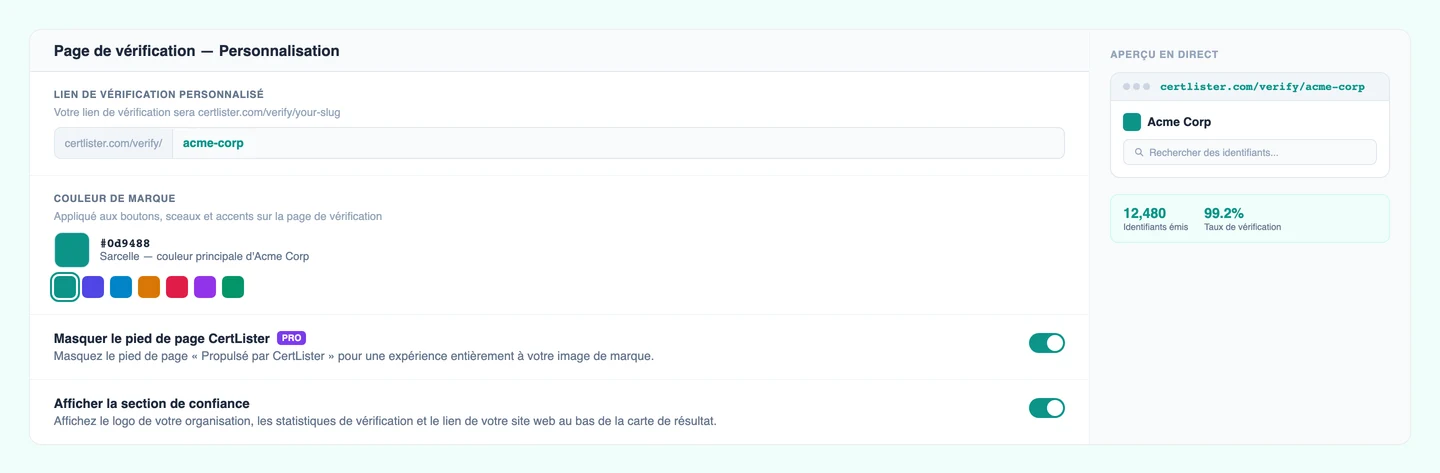Click the browser window dots in preview
This screenshot has width=1440, height=473.
[1136, 87]
